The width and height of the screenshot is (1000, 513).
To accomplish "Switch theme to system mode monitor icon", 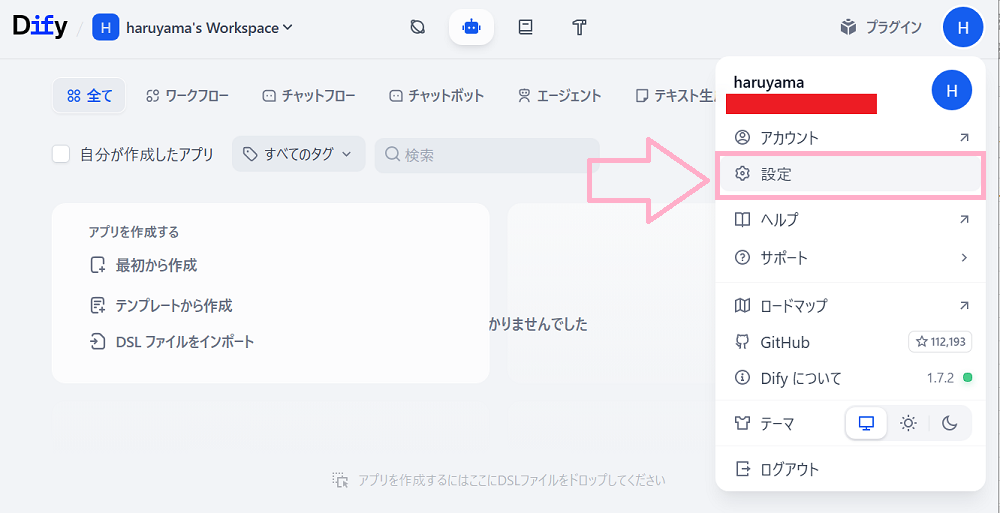I will pyautogui.click(x=866, y=423).
